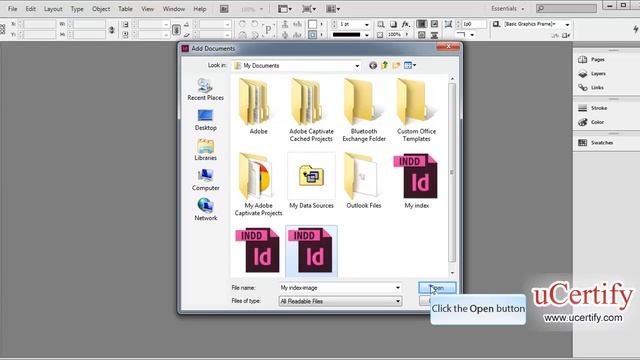The image size is (640, 360).
Task: Select the Adobe folder
Action: [258, 107]
